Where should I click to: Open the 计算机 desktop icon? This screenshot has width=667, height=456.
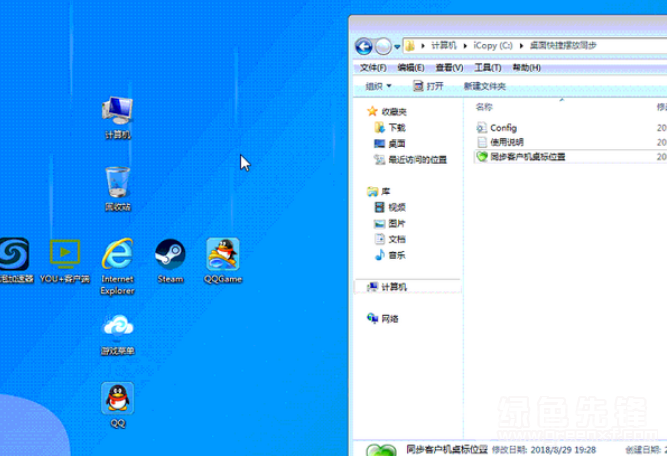click(x=117, y=117)
